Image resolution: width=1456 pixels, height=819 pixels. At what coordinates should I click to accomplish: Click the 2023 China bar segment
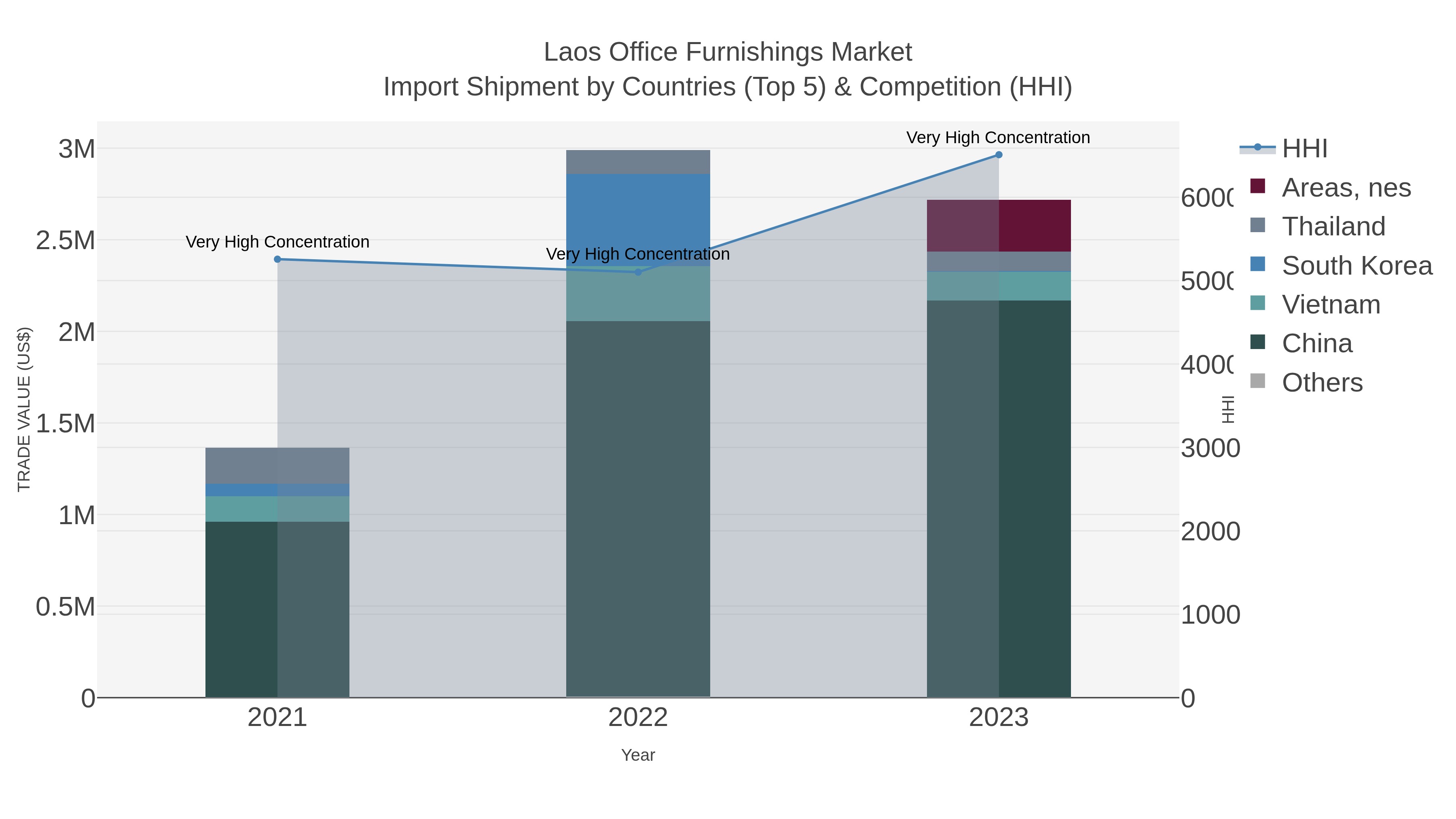pyautogui.click(x=999, y=499)
